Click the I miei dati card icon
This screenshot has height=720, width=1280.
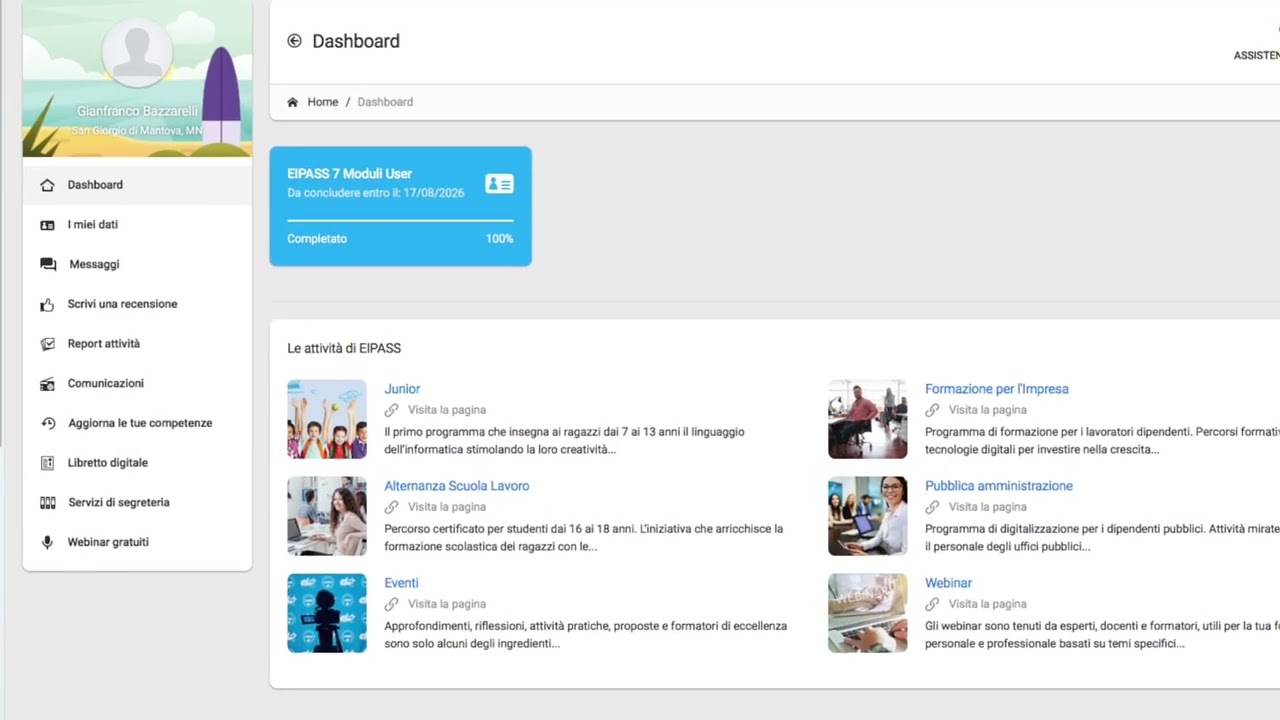click(x=47, y=225)
